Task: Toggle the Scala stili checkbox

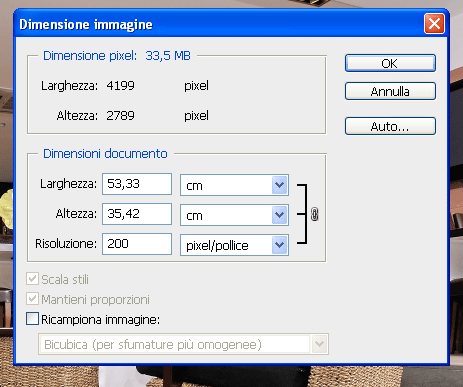Action: pos(32,279)
